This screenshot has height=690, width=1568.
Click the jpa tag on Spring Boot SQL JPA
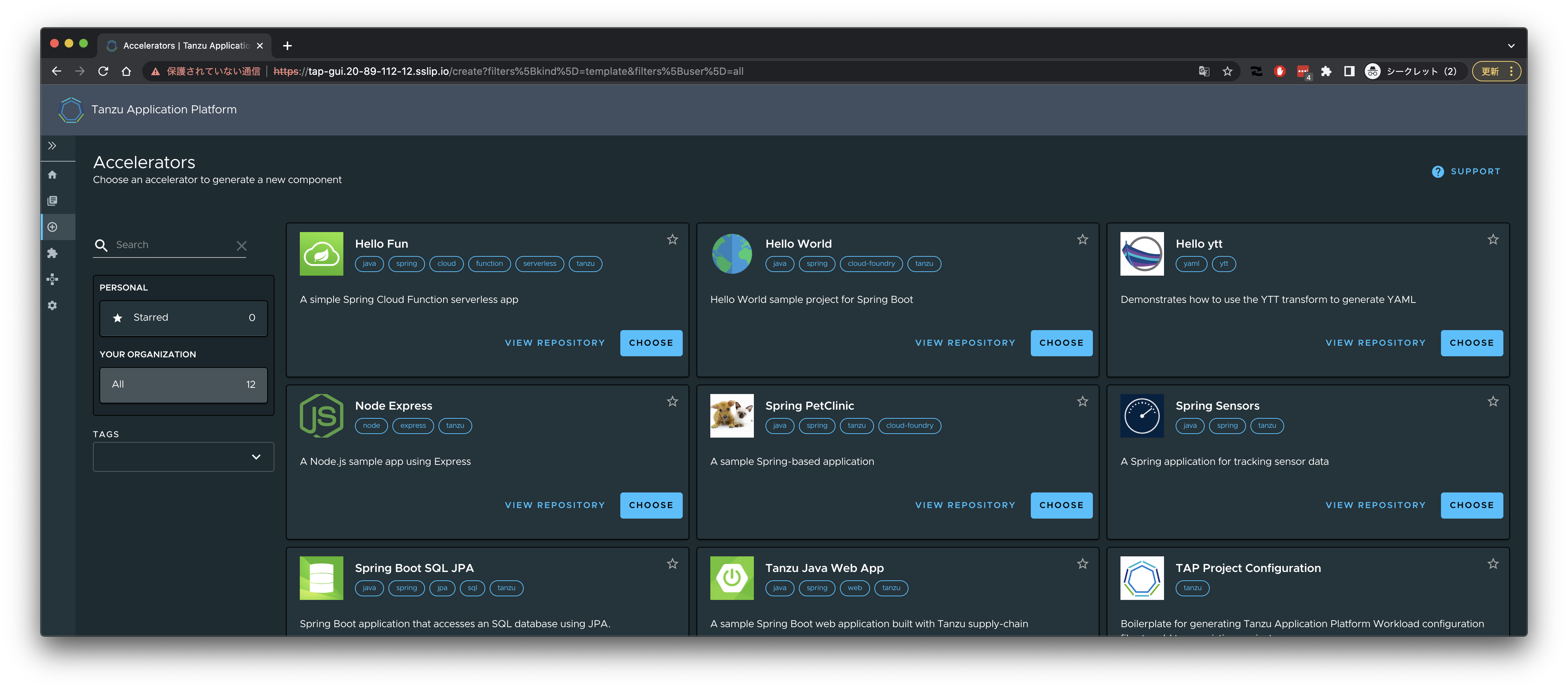(x=442, y=588)
